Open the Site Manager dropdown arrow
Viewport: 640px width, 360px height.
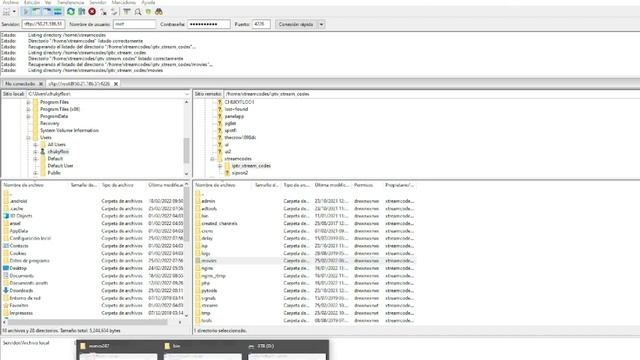pyautogui.click(x=14, y=12)
